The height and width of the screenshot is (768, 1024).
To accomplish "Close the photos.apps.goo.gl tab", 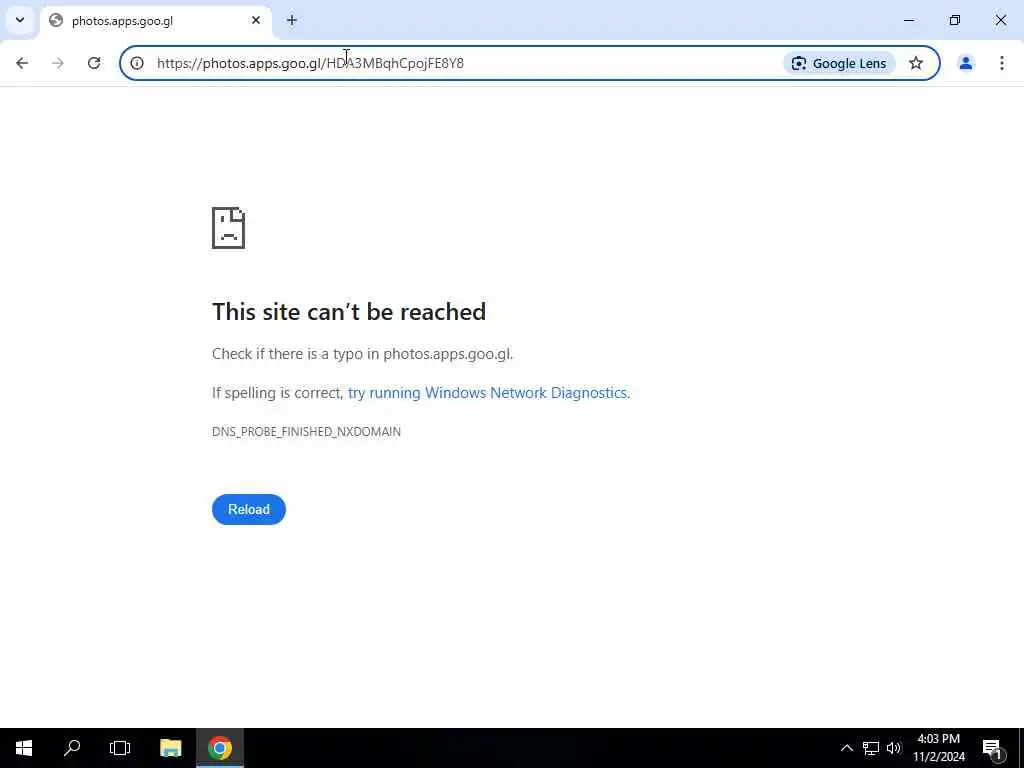I will [x=256, y=21].
